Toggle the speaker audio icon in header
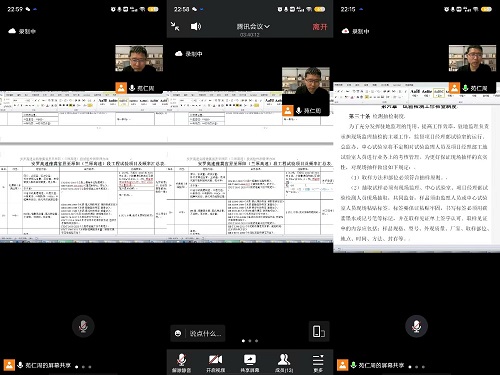Image resolution: width=500 pixels, height=375 pixels. (x=196, y=26)
